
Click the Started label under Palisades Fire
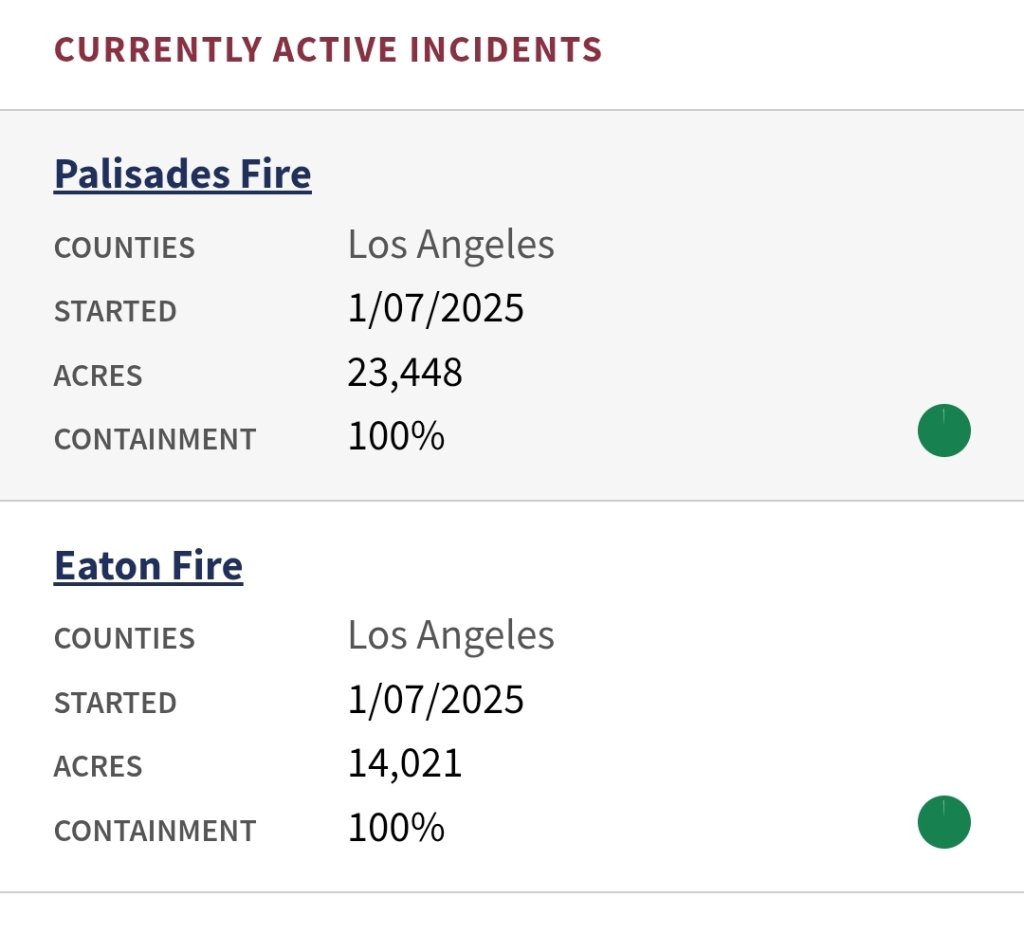(115, 312)
